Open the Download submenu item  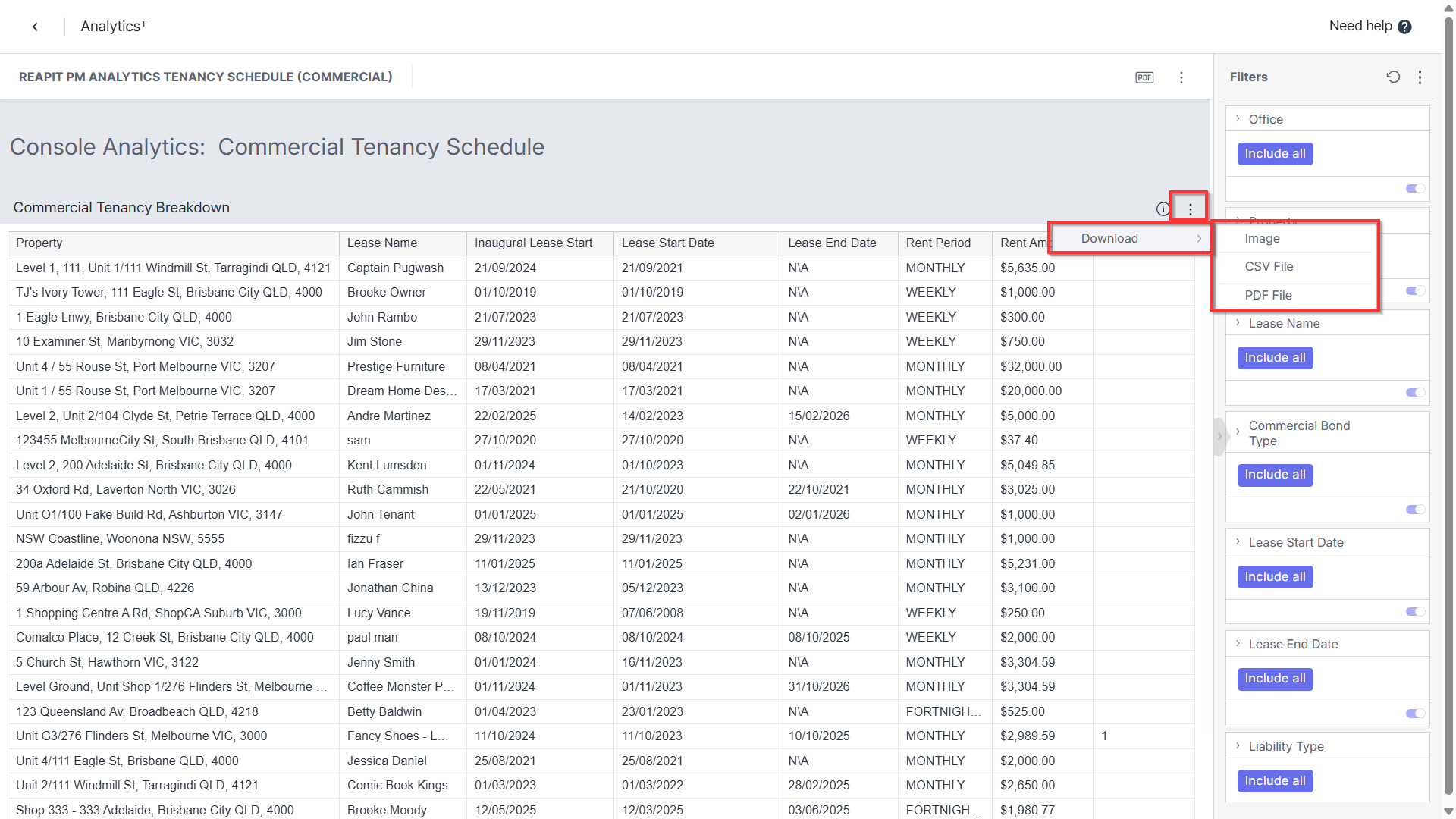pyautogui.click(x=1131, y=238)
